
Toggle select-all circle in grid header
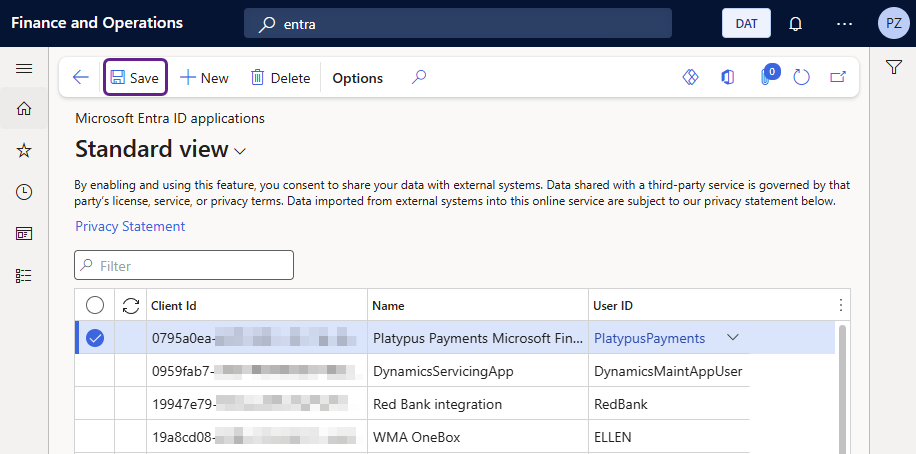click(95, 305)
